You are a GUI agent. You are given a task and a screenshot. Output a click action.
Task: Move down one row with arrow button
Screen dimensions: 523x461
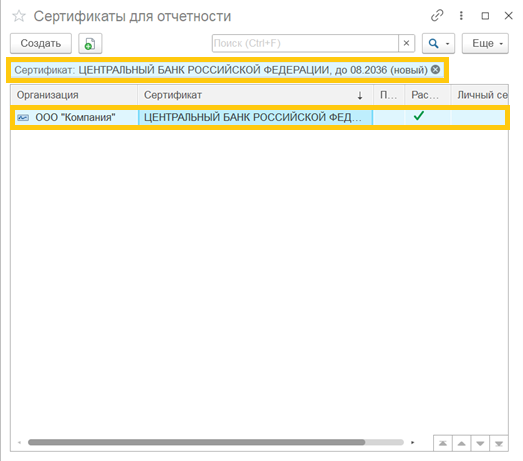(480, 443)
